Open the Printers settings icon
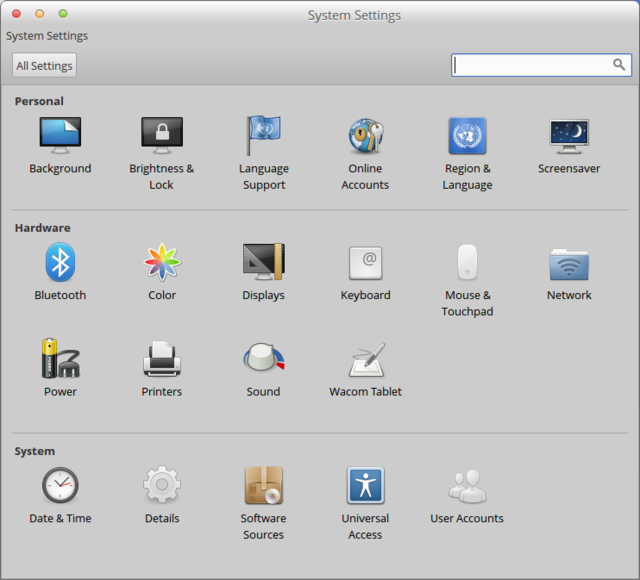This screenshot has width=640, height=580. coord(162,358)
